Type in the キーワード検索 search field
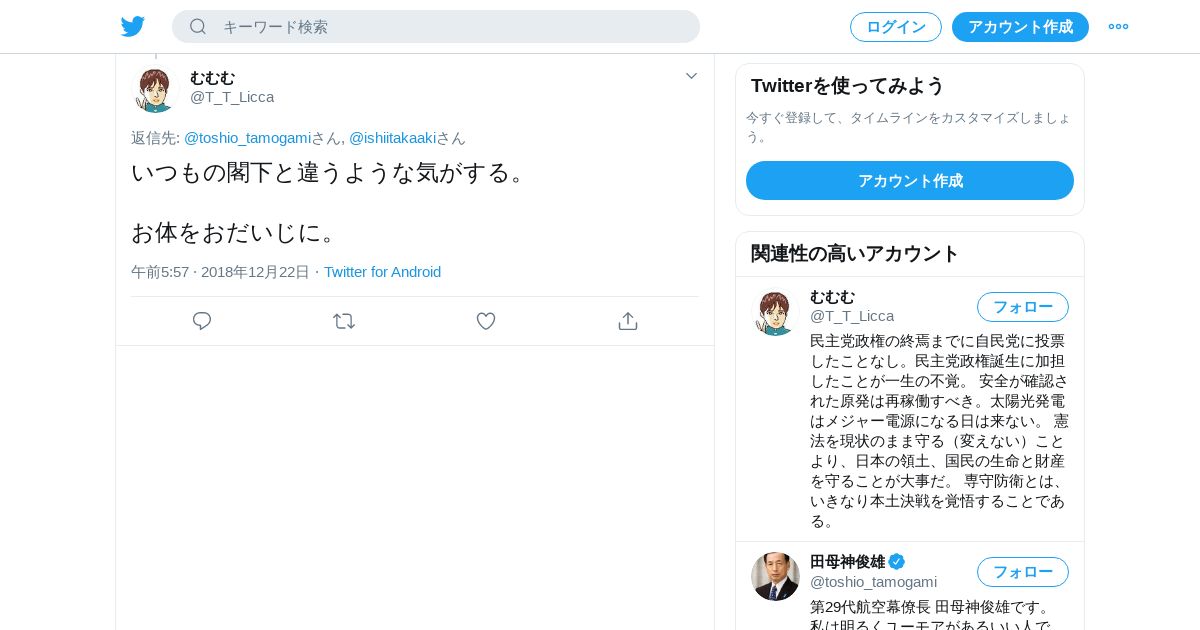Screen dimensions: 1200x630 [450, 27]
